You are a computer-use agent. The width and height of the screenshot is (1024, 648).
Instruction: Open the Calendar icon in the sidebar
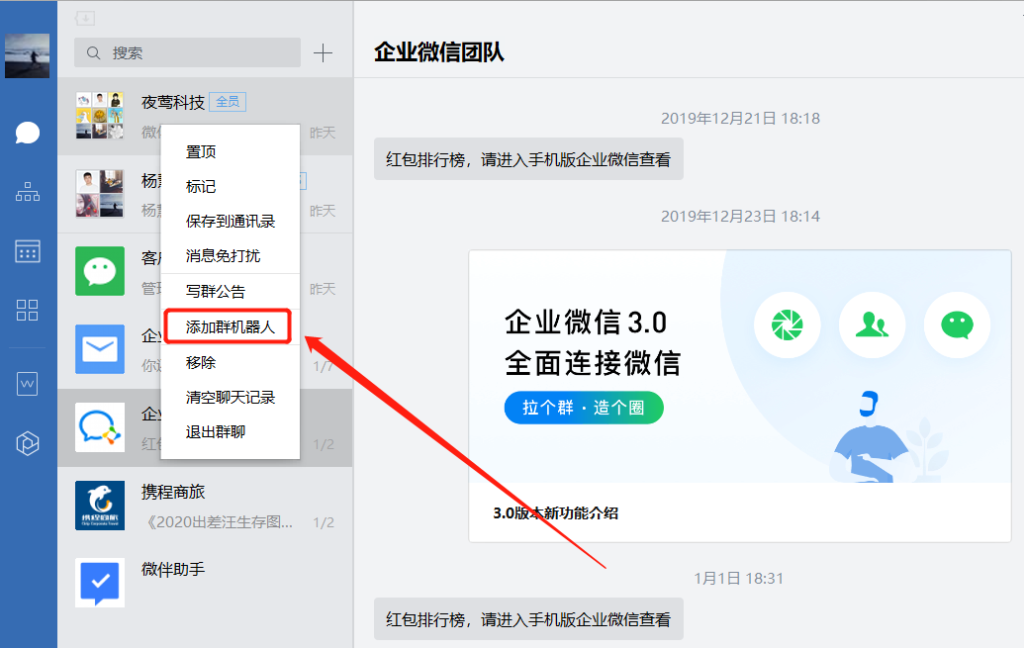pyautogui.click(x=27, y=251)
